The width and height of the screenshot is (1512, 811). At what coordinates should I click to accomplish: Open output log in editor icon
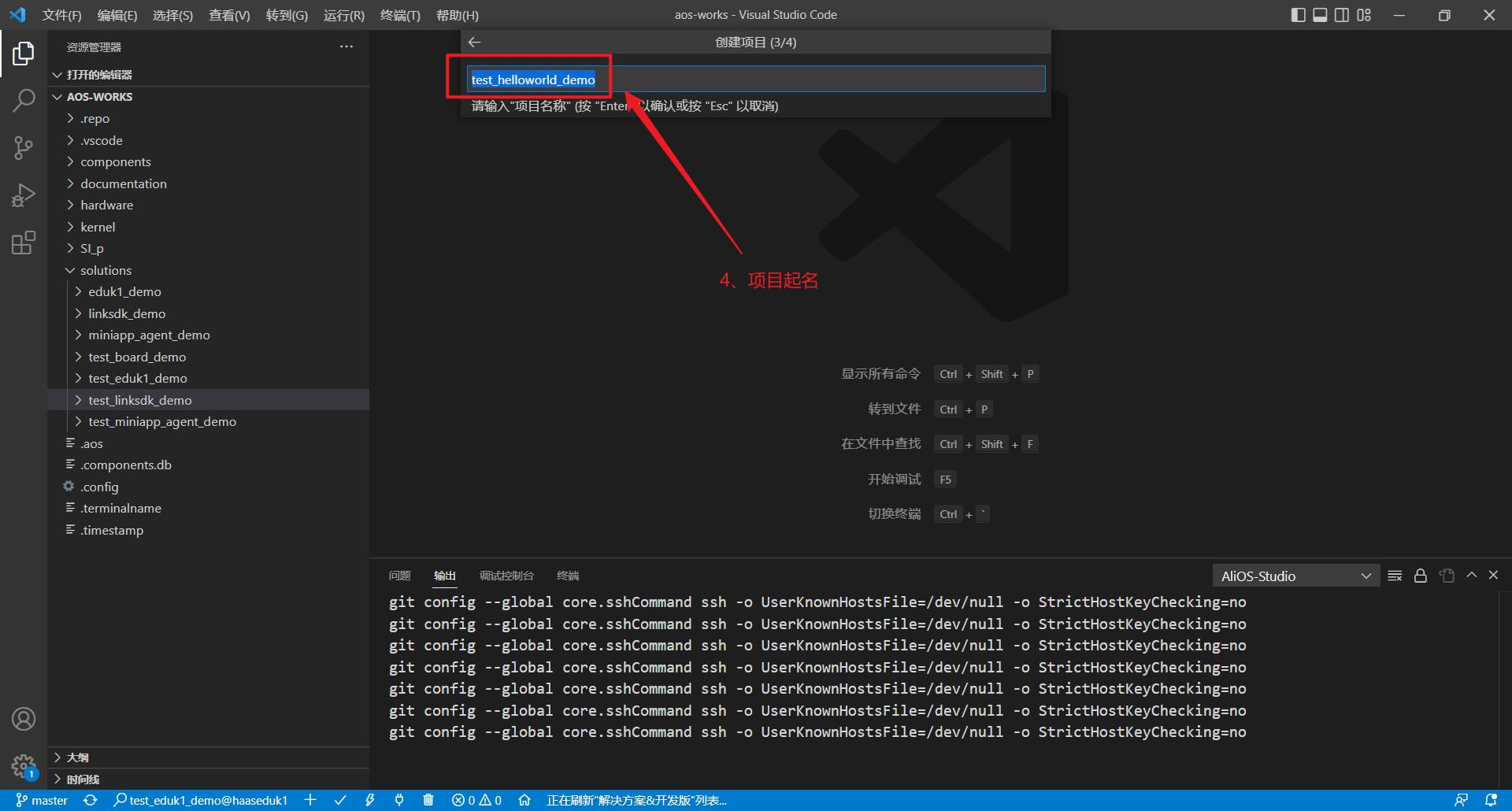coord(1447,576)
